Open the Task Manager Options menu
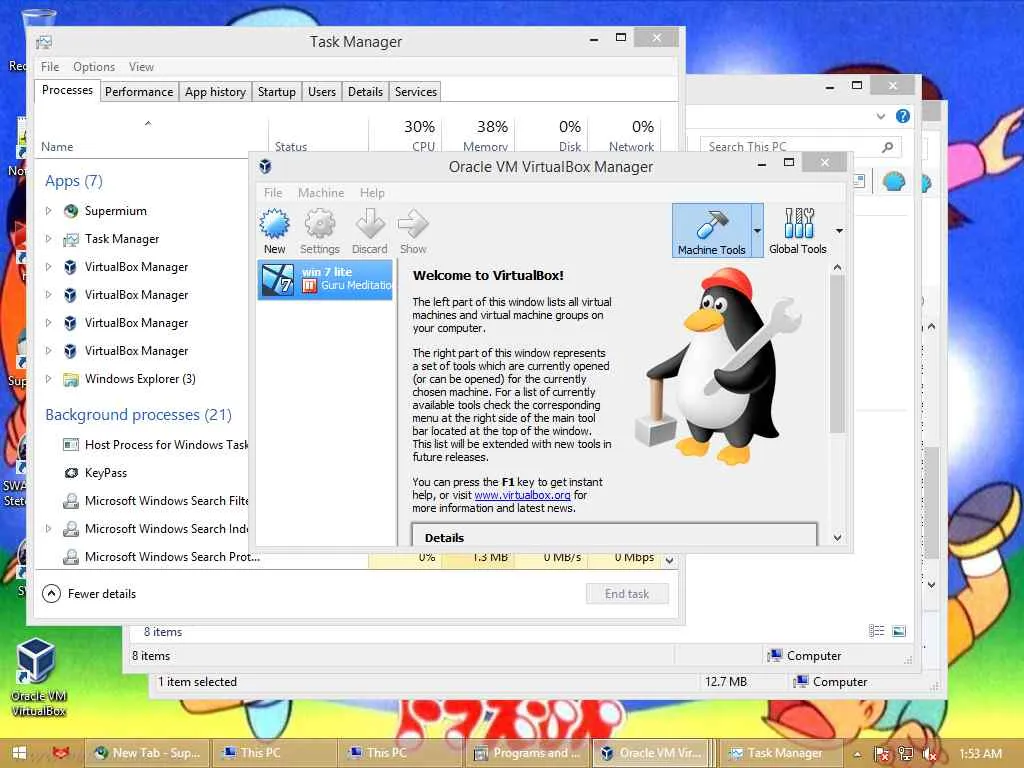Image resolution: width=1024 pixels, height=768 pixels. pyautogui.click(x=93, y=67)
